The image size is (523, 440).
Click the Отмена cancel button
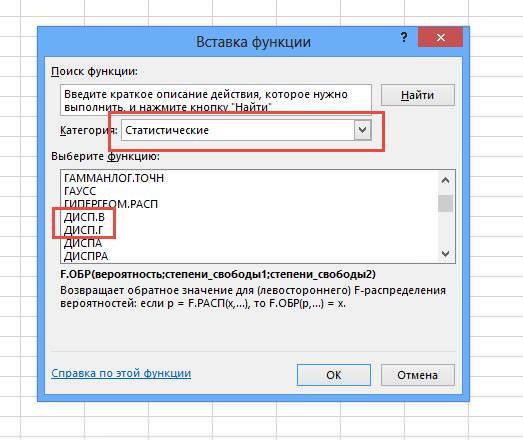(x=418, y=375)
